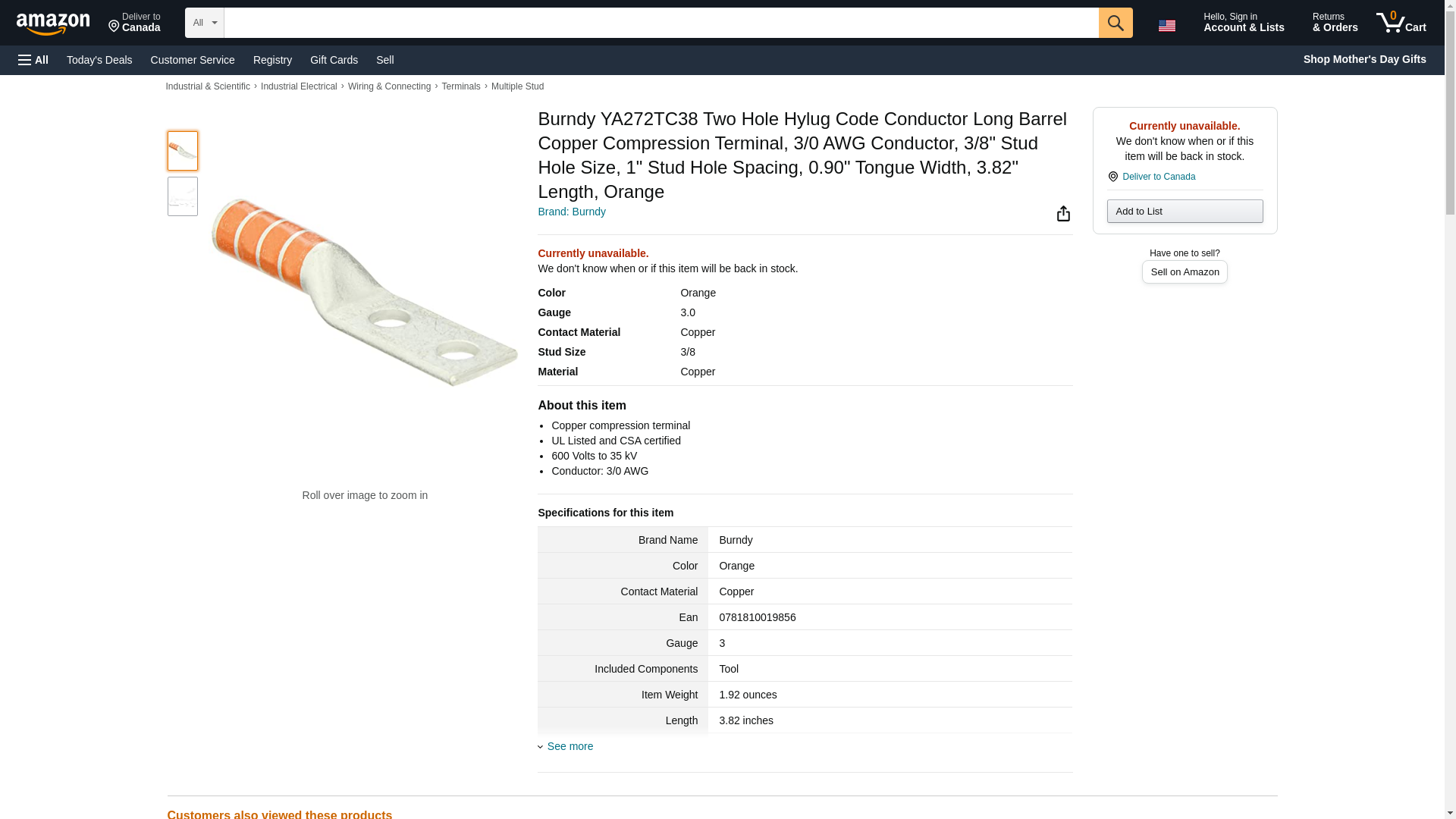Click the share icon

(x=1063, y=214)
